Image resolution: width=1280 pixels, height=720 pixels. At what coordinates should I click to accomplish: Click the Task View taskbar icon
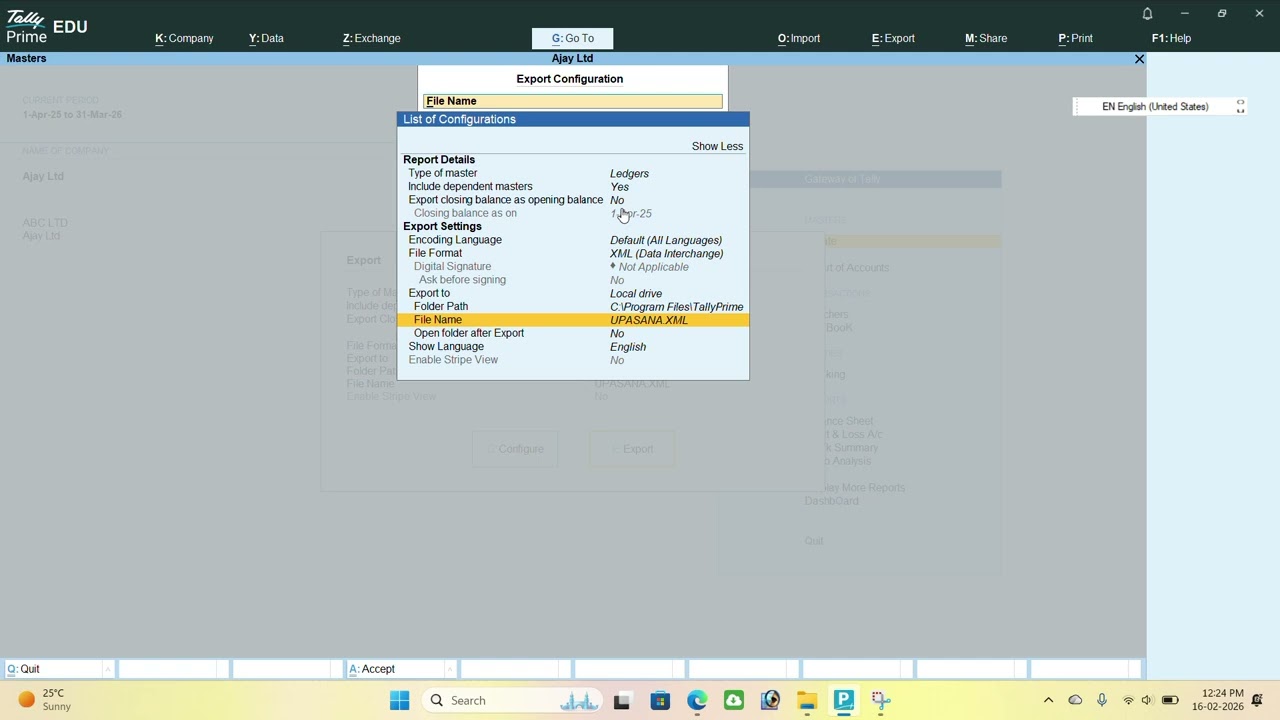622,700
